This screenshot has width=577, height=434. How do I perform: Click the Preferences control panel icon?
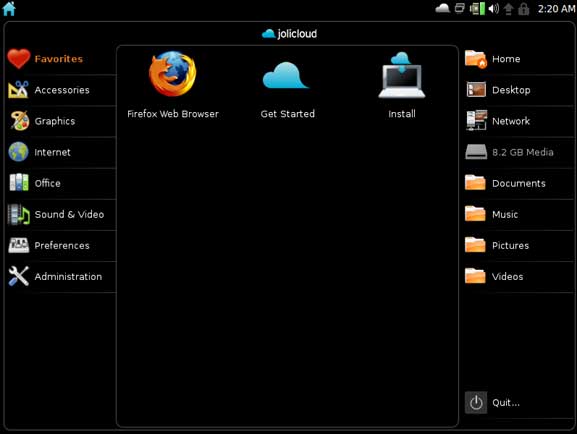click(19, 246)
